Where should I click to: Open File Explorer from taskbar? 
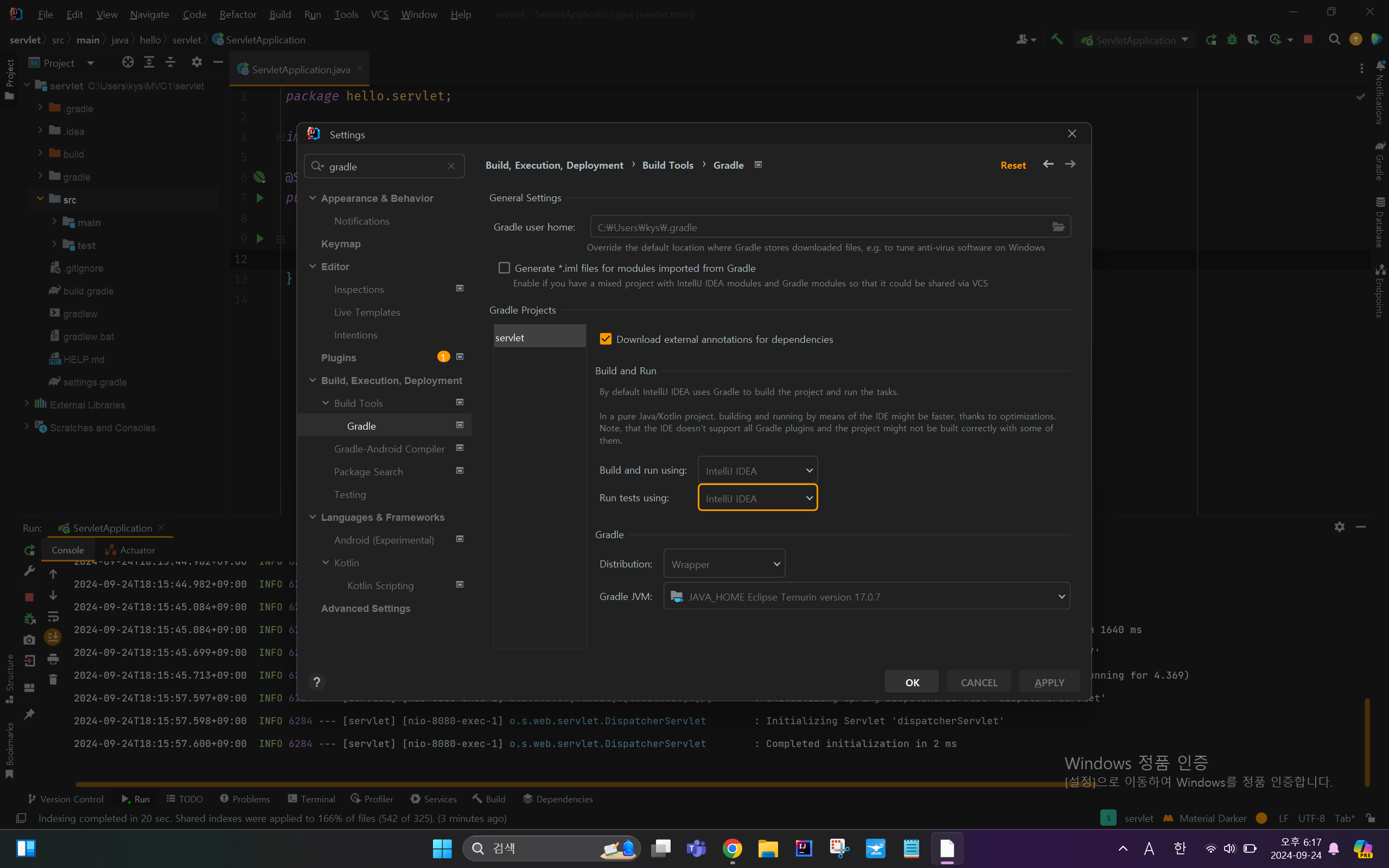click(768, 848)
